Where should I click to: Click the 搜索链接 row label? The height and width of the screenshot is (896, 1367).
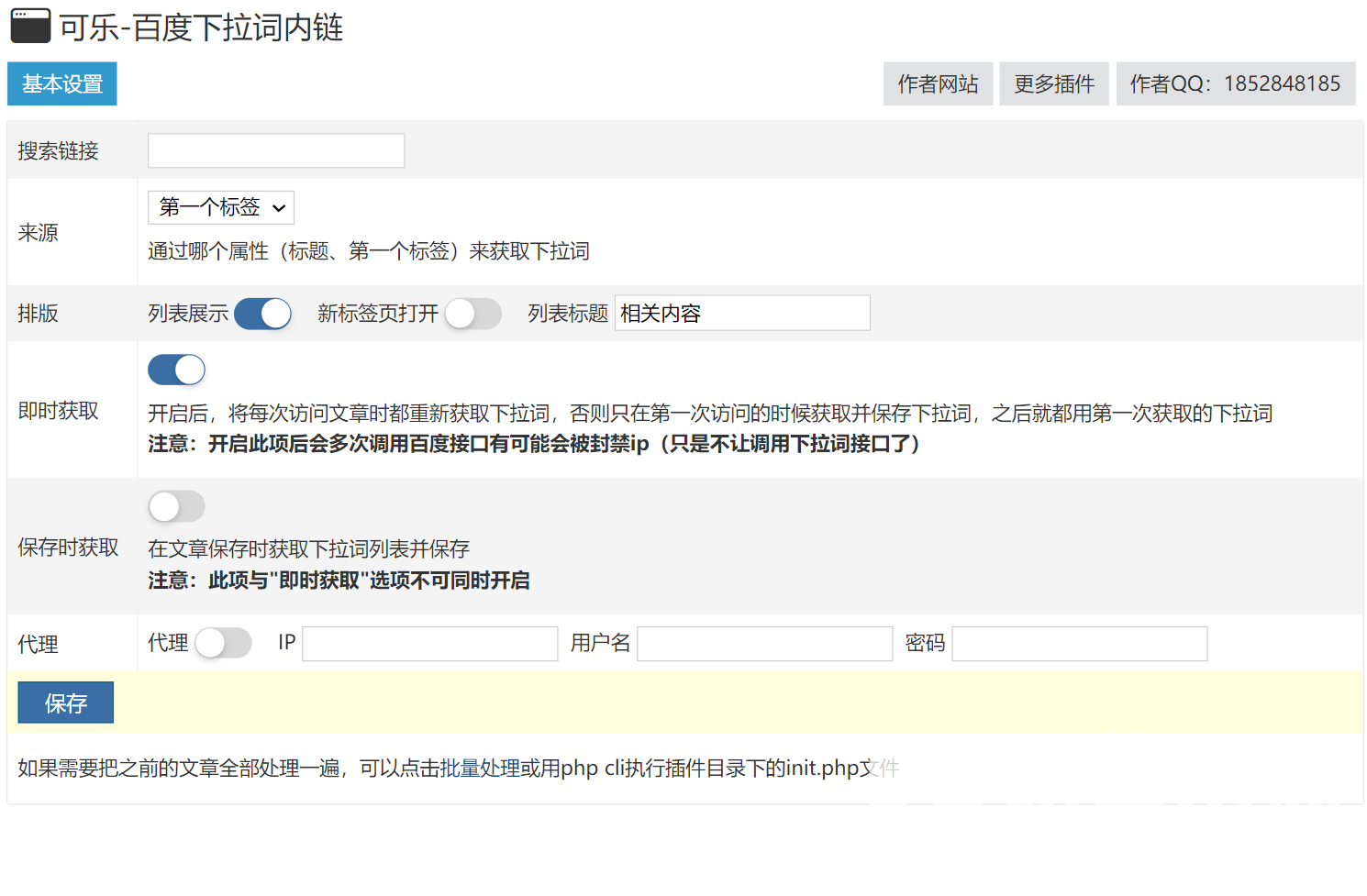coord(58,150)
